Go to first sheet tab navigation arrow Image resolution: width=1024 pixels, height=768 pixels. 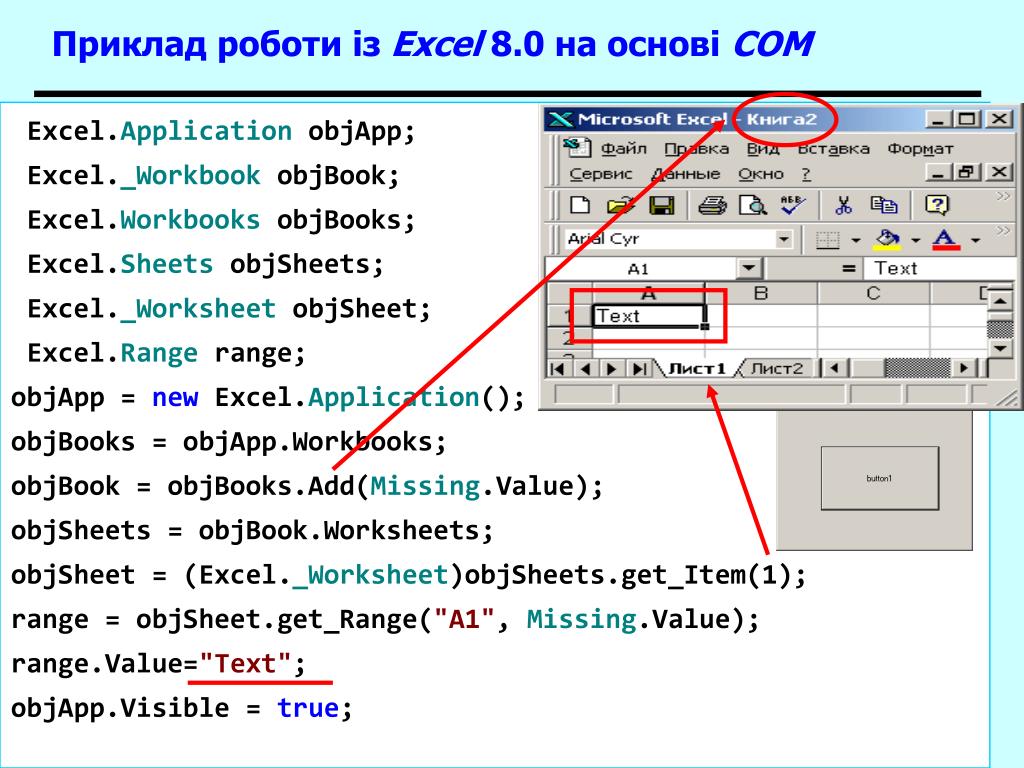(x=558, y=369)
